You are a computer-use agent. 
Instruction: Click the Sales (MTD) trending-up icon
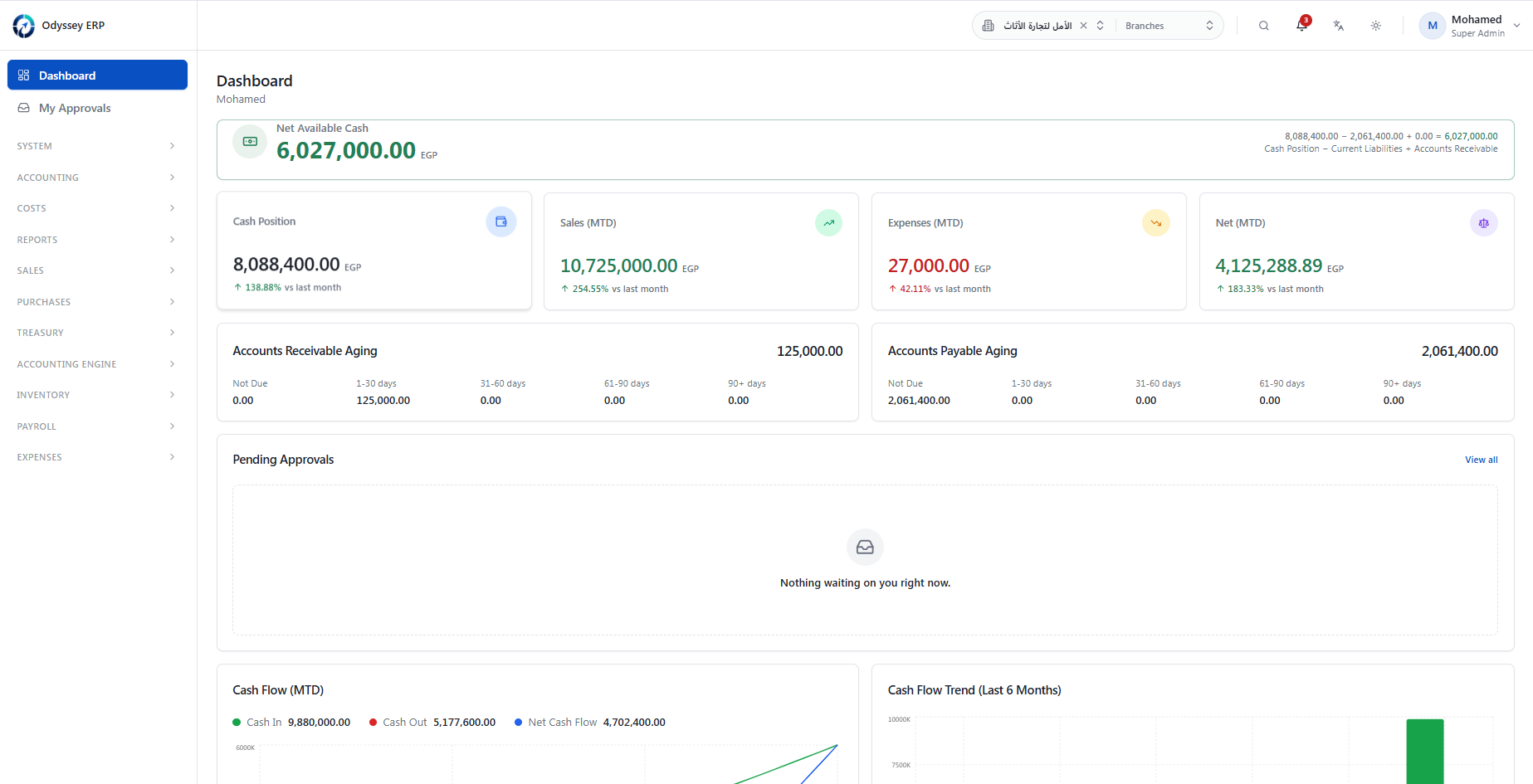[x=828, y=222]
